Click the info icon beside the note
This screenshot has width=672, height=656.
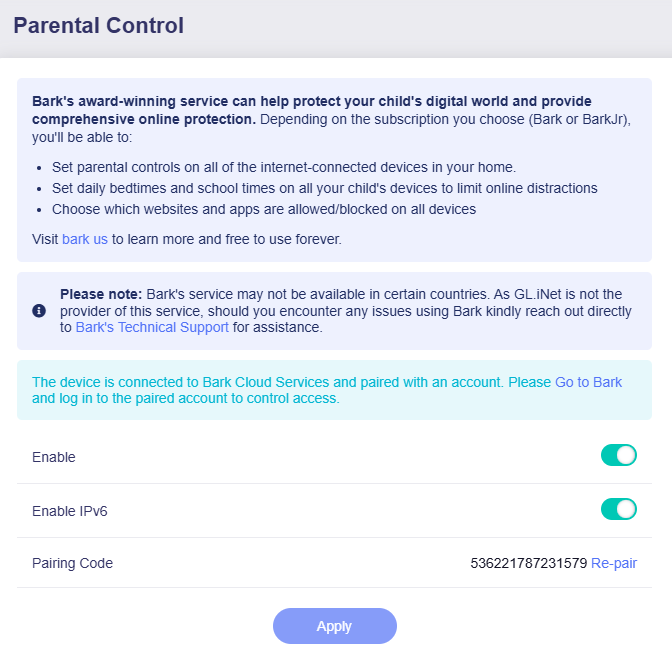click(x=39, y=311)
